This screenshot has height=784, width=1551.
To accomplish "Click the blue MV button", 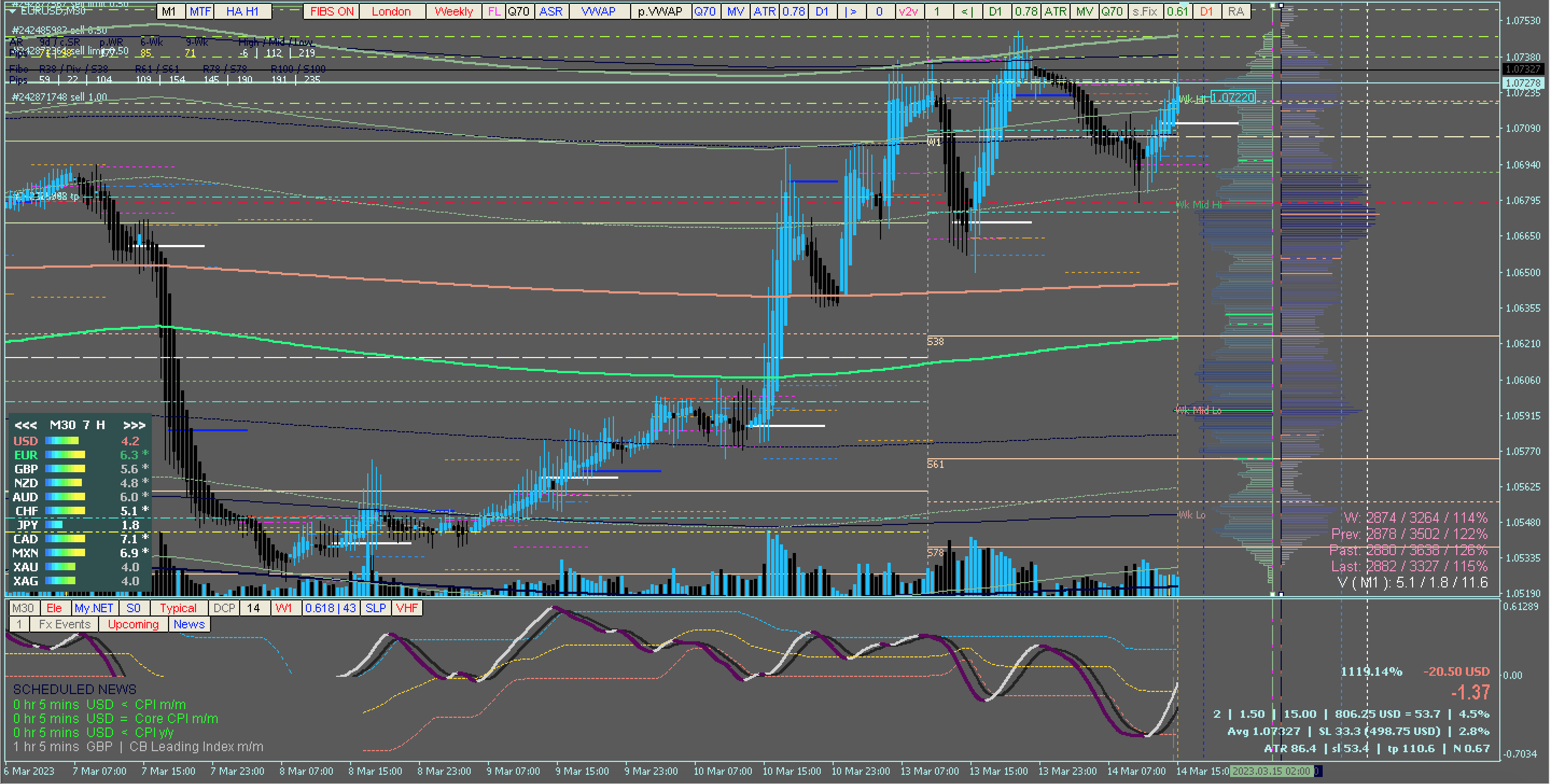I will click(735, 11).
